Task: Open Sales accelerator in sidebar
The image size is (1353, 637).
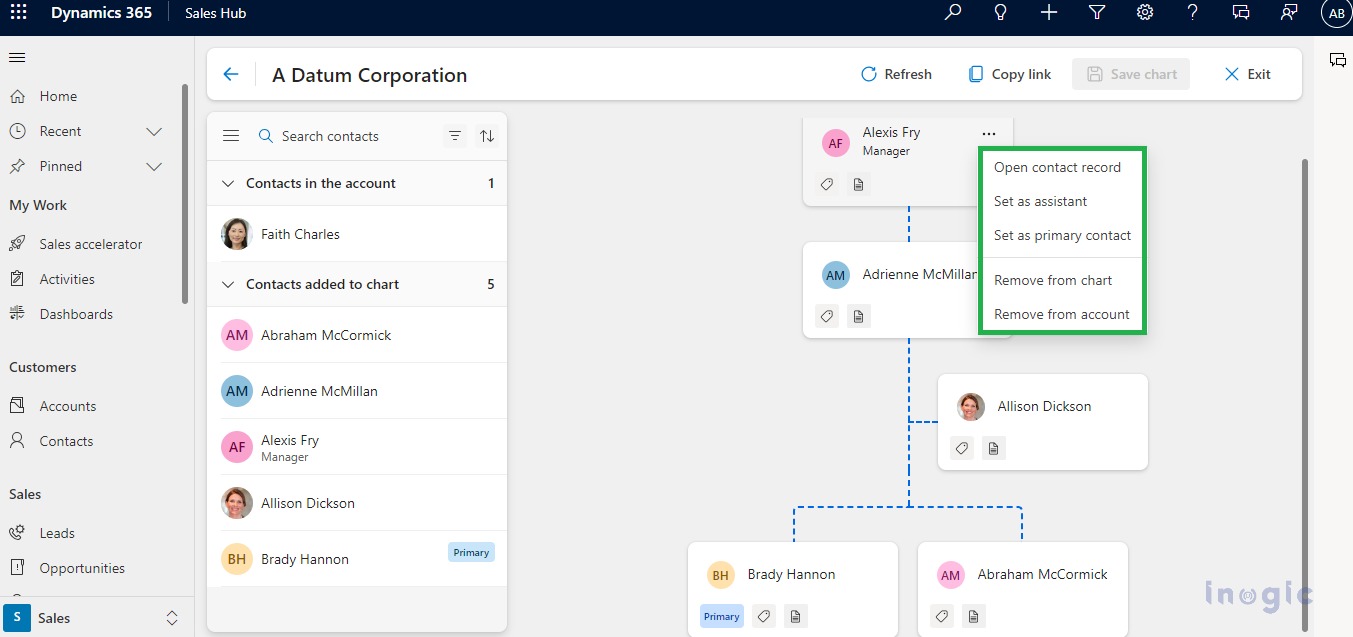Action: click(x=92, y=244)
